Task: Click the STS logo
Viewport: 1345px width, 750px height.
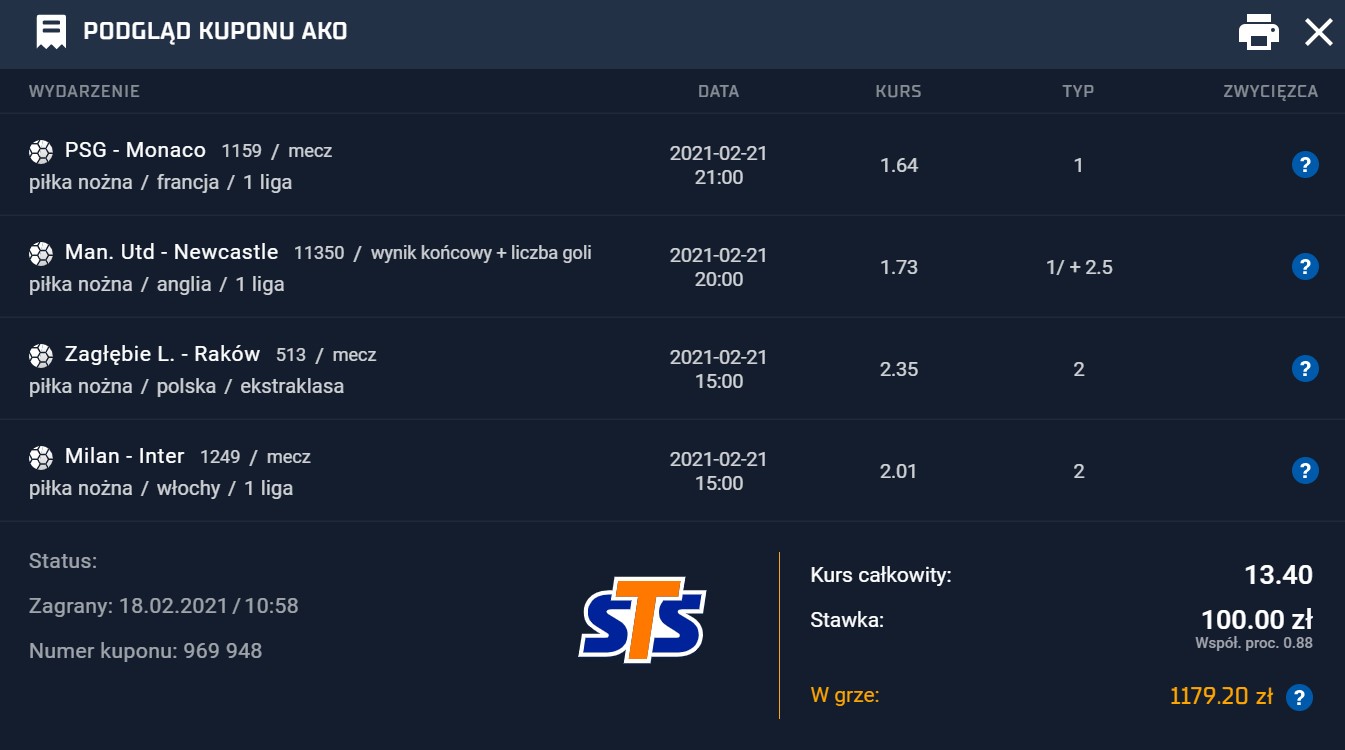Action: (642, 620)
